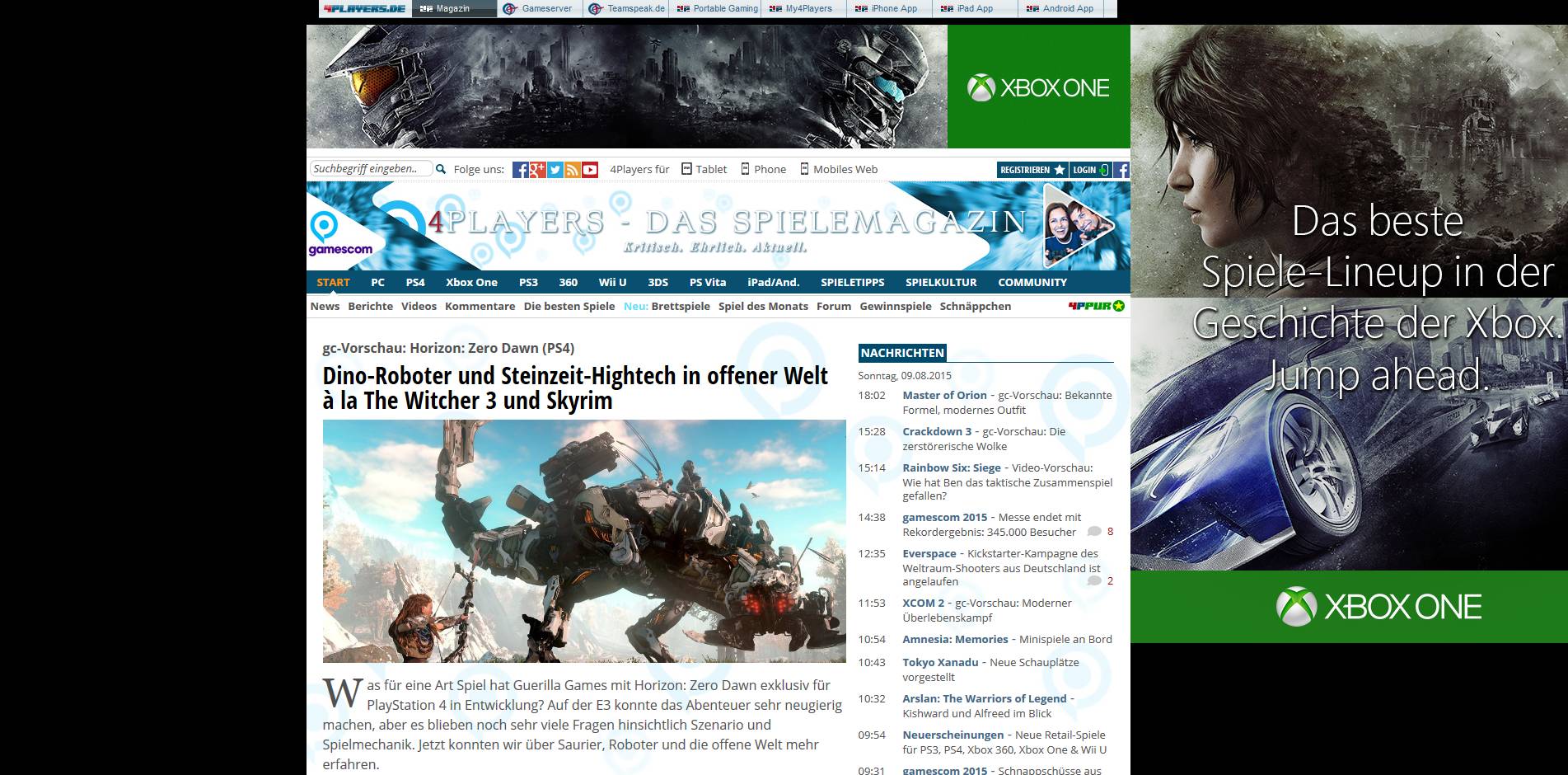
Task: Open the Portable Gaming tab
Action: click(x=717, y=8)
